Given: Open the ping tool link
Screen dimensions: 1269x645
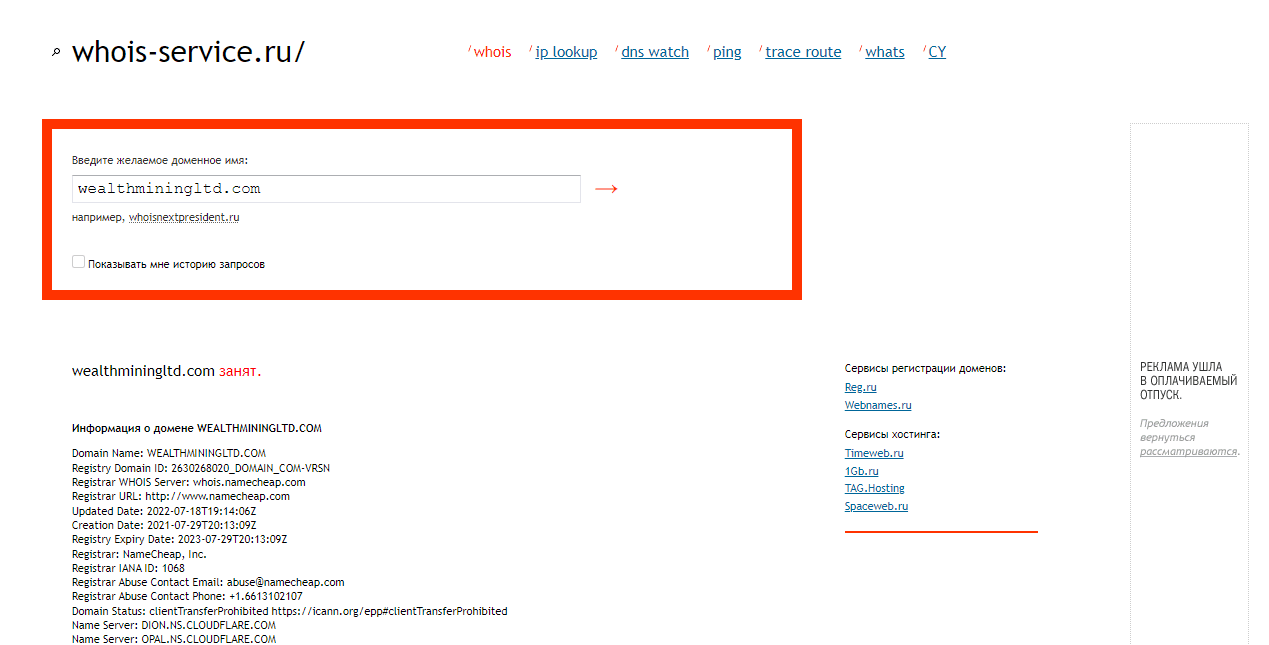Looking at the screenshot, I should [x=727, y=52].
